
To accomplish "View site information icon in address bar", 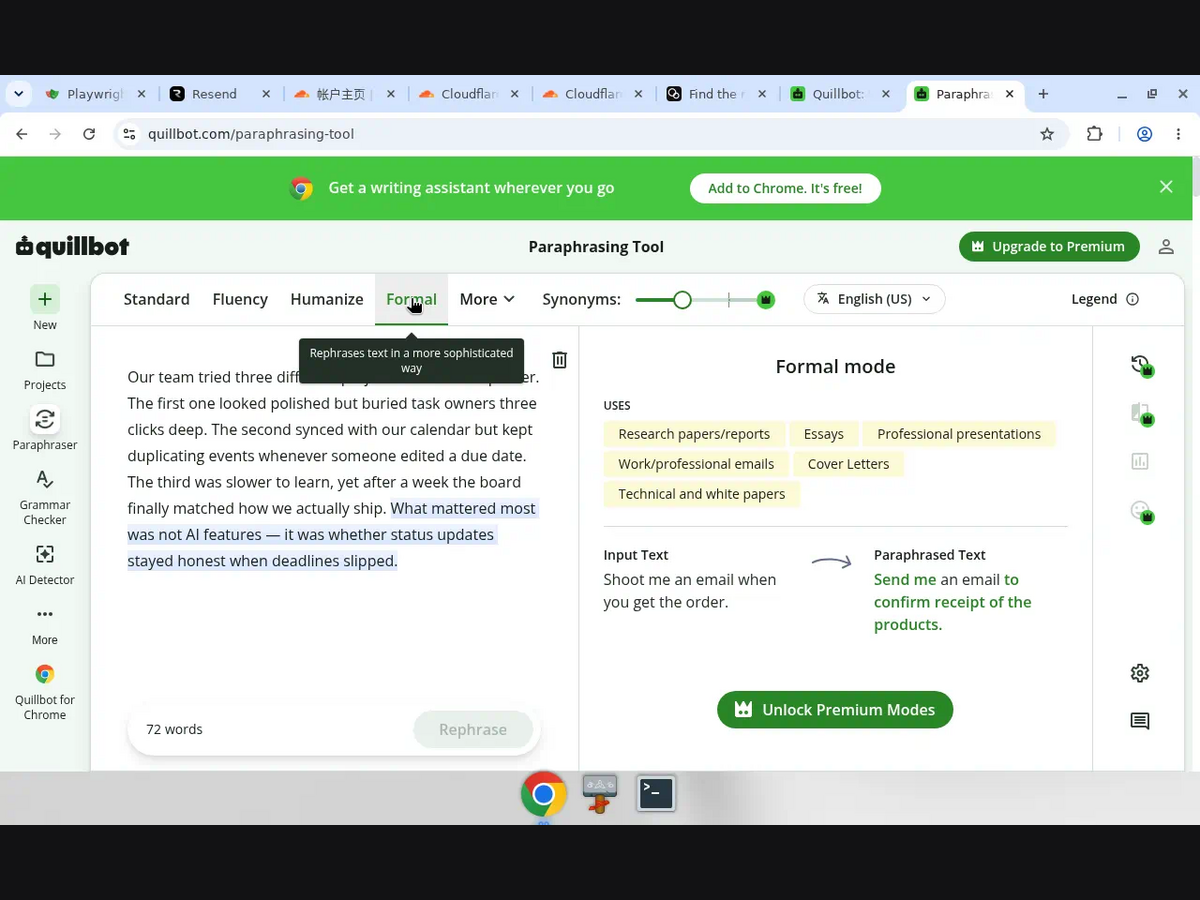I will click(x=127, y=134).
